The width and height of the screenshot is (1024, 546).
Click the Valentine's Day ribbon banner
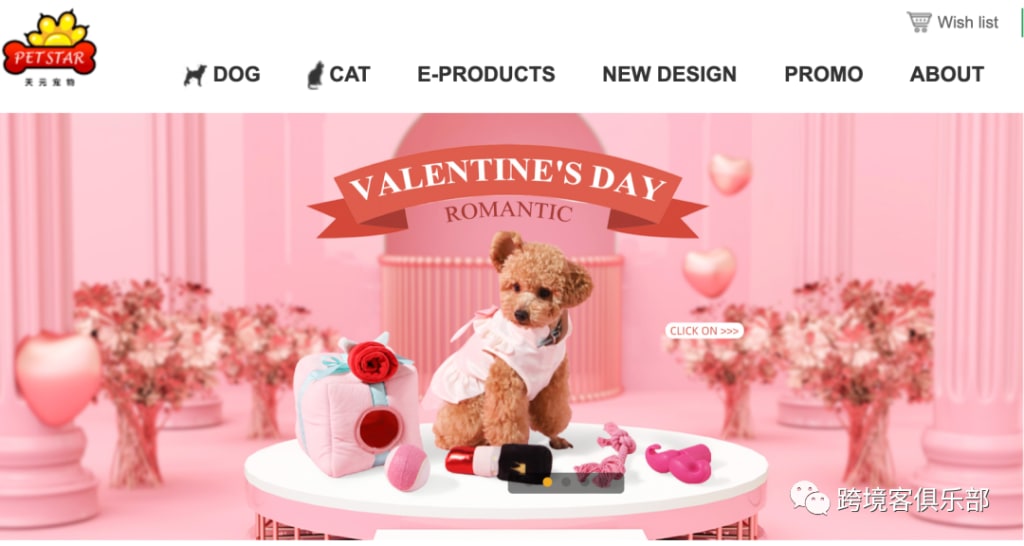pos(507,191)
